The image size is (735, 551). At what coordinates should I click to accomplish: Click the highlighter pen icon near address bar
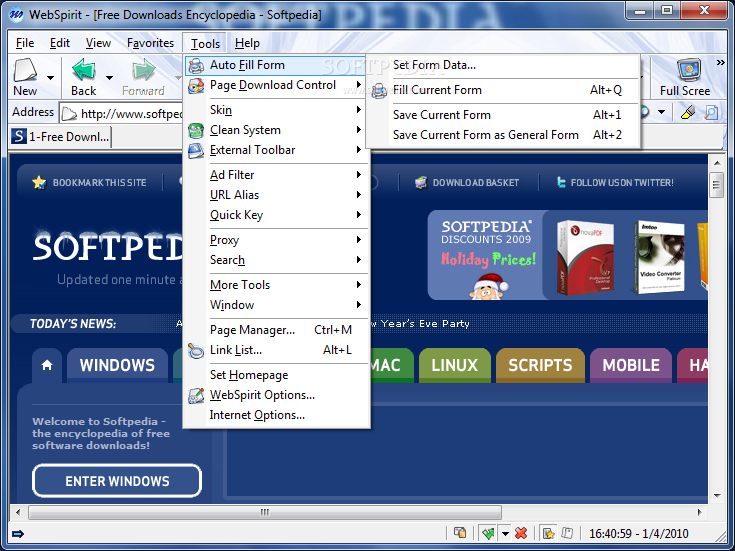tap(688, 112)
